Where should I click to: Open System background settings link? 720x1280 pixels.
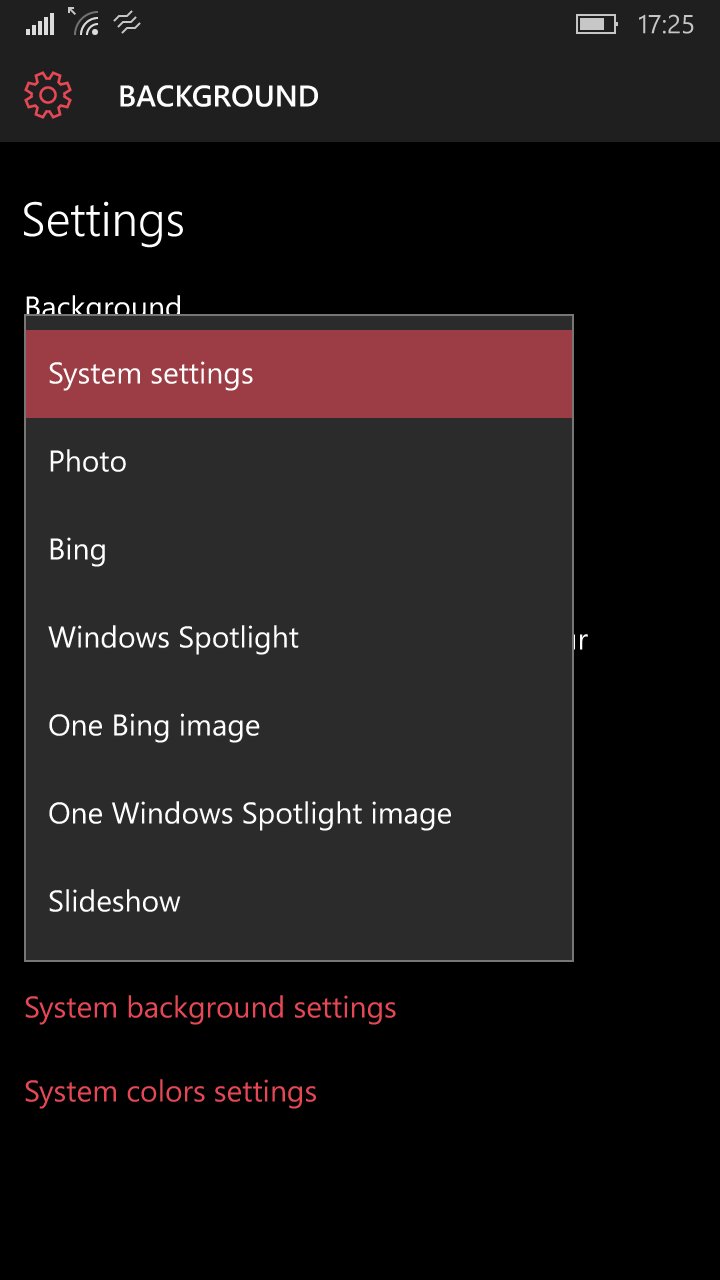tap(210, 1008)
